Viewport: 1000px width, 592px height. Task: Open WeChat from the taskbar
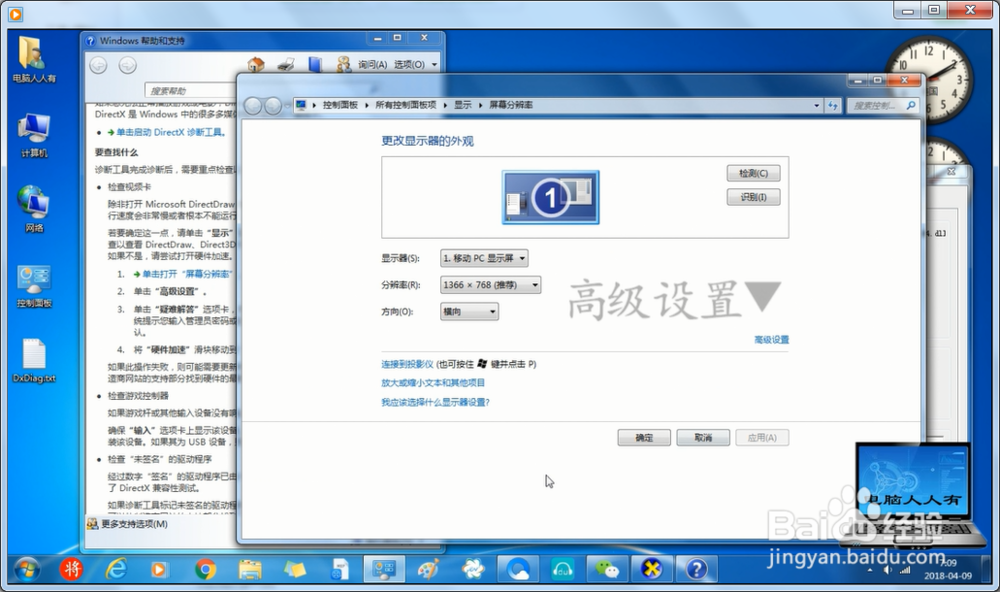tap(607, 568)
